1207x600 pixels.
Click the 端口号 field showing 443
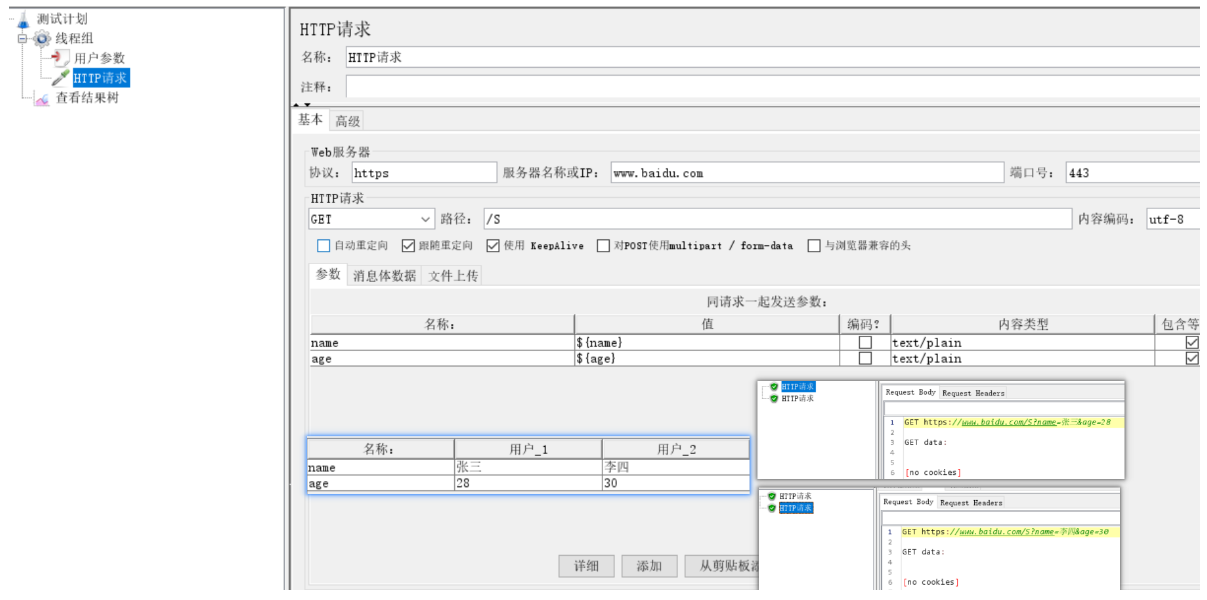point(1132,172)
